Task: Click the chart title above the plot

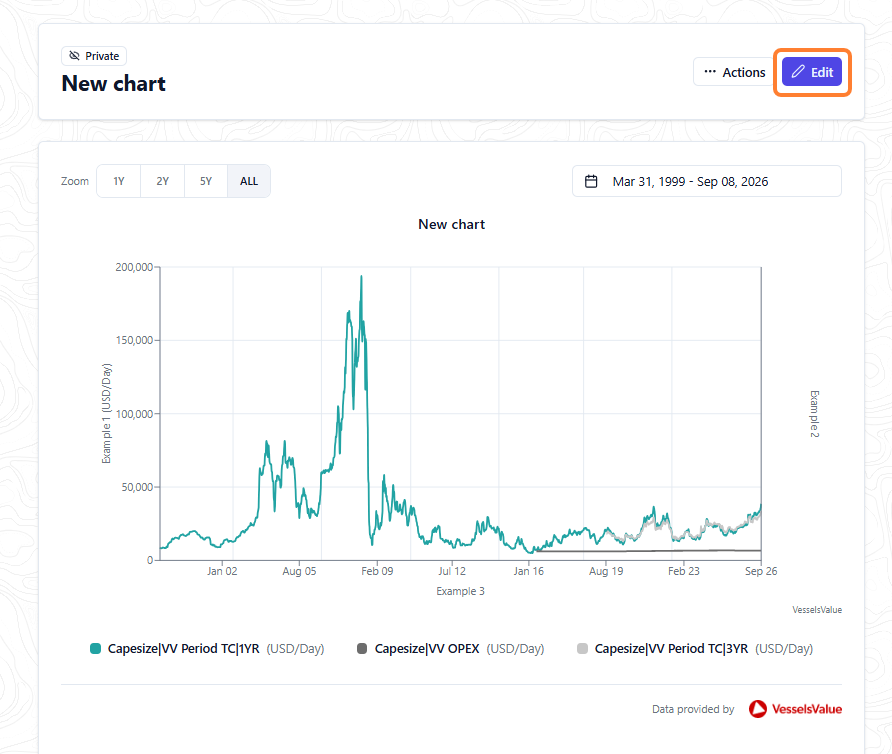Action: coord(452,224)
